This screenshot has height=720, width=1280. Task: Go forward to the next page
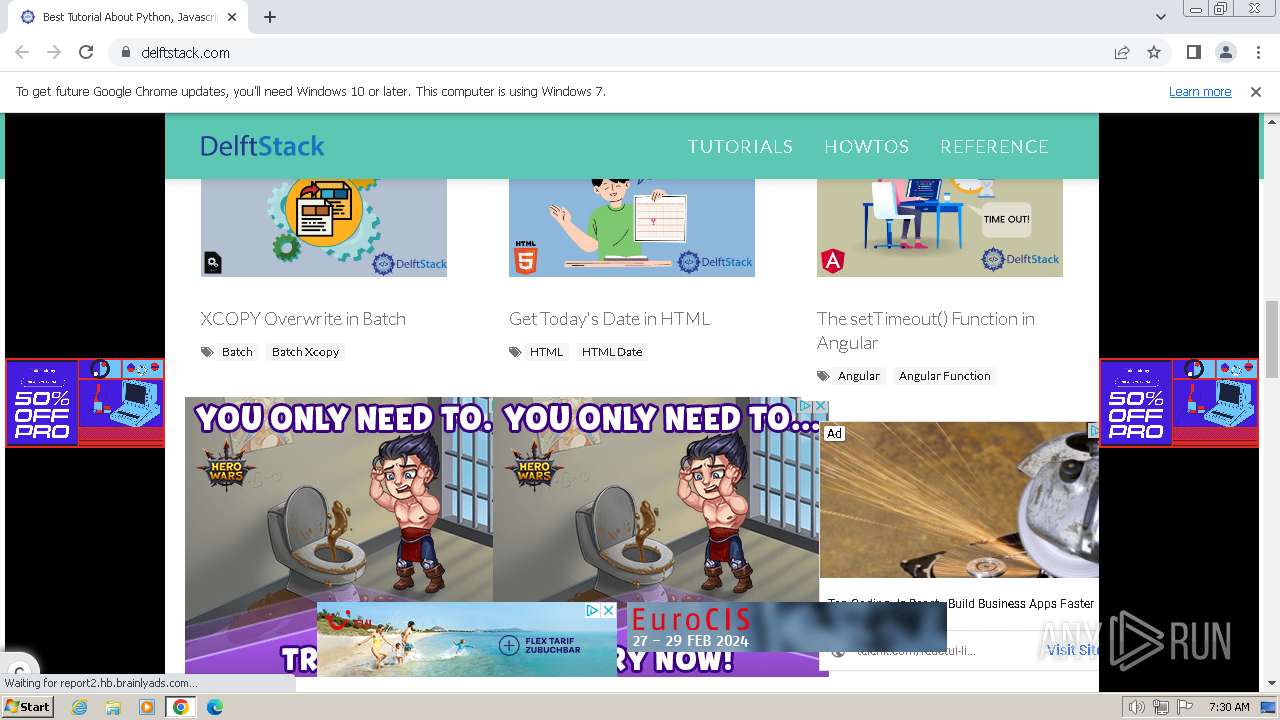pyautogui.click(x=54, y=52)
